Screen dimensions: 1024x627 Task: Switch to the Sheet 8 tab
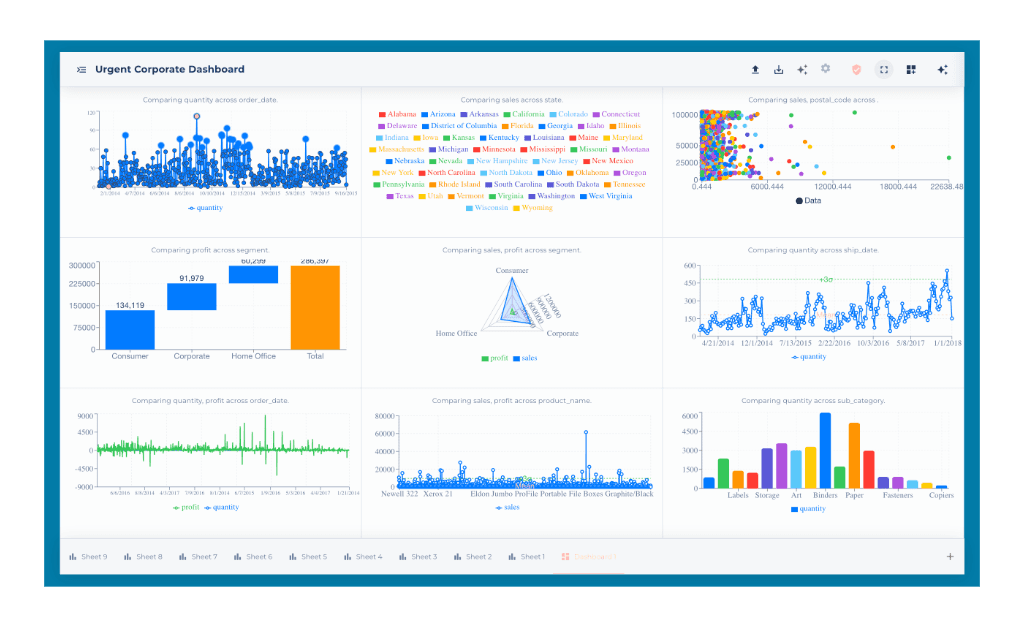[143, 556]
